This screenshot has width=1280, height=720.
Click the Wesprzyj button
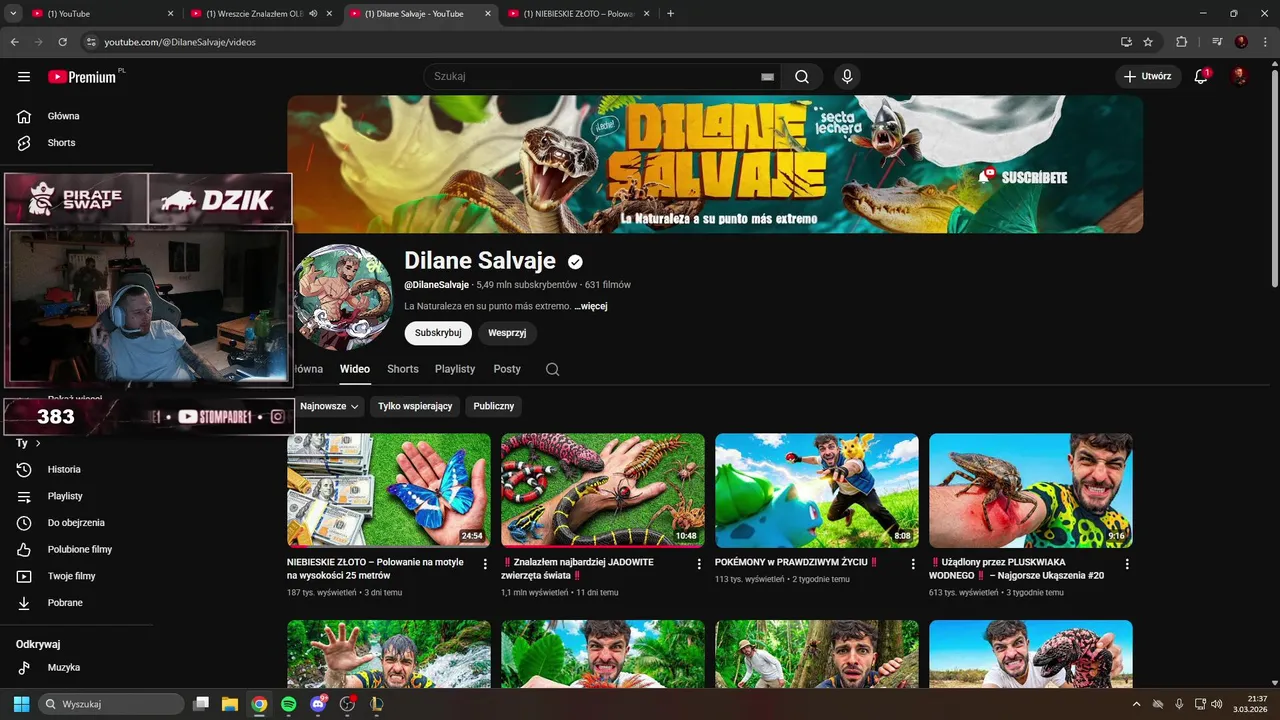507,333
